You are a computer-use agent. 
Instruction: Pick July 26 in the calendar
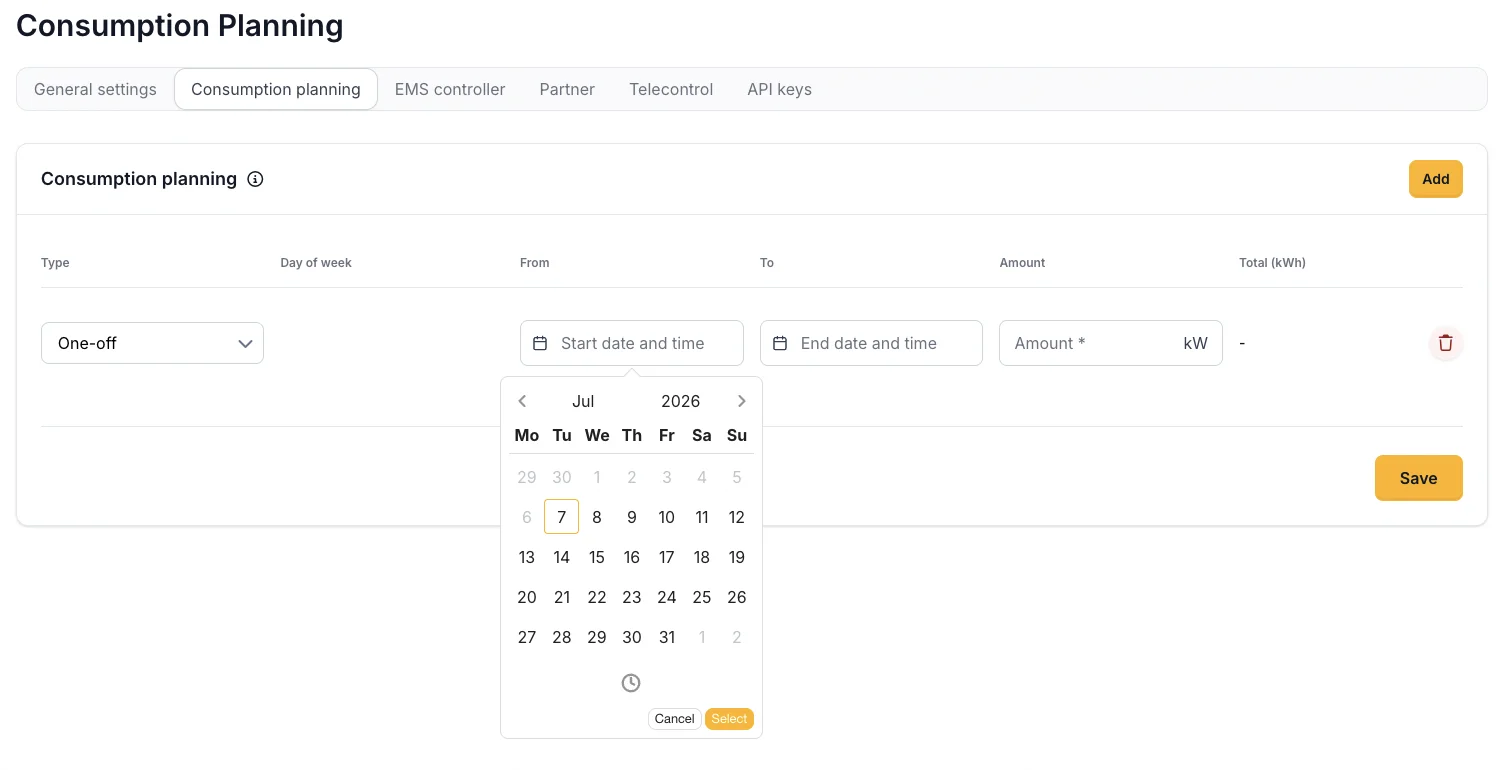coord(737,597)
